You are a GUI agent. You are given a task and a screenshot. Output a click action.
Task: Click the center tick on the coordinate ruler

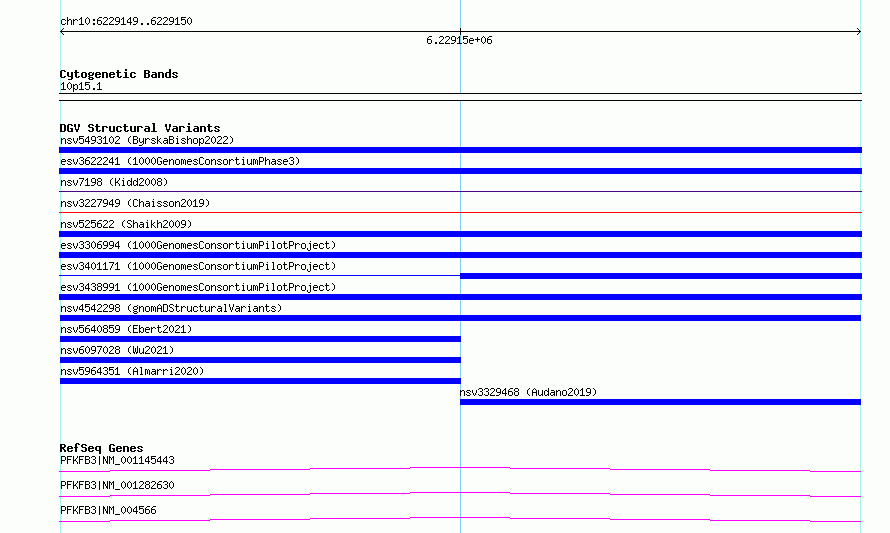460,32
